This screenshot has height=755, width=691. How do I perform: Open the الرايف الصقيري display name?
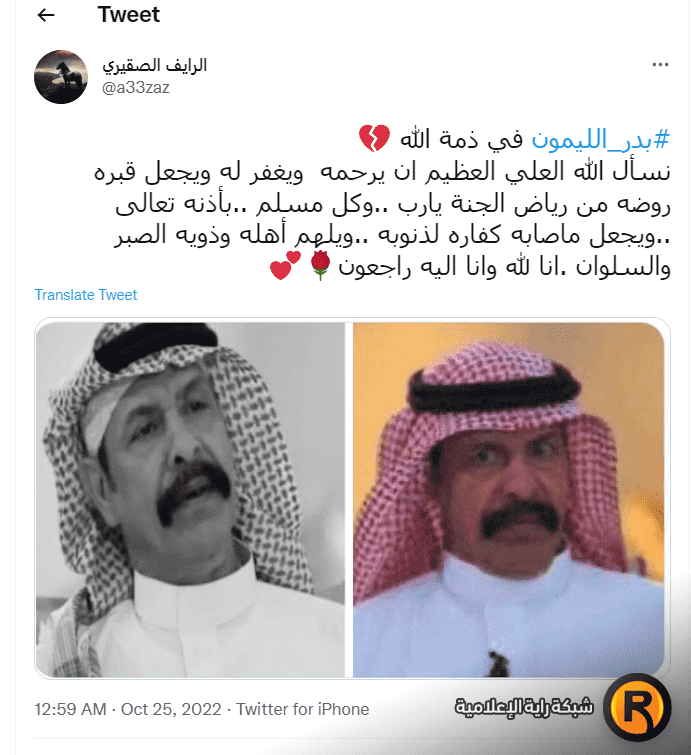[155, 65]
